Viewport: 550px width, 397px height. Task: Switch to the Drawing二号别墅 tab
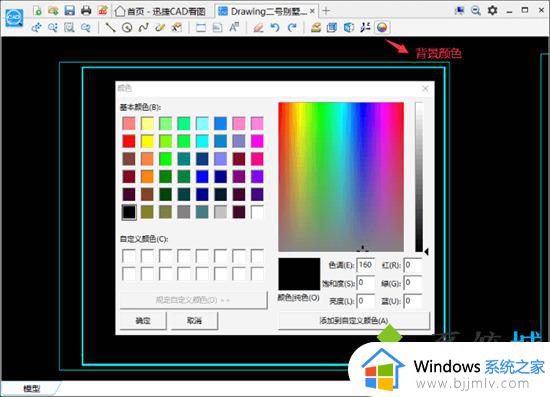(x=267, y=11)
